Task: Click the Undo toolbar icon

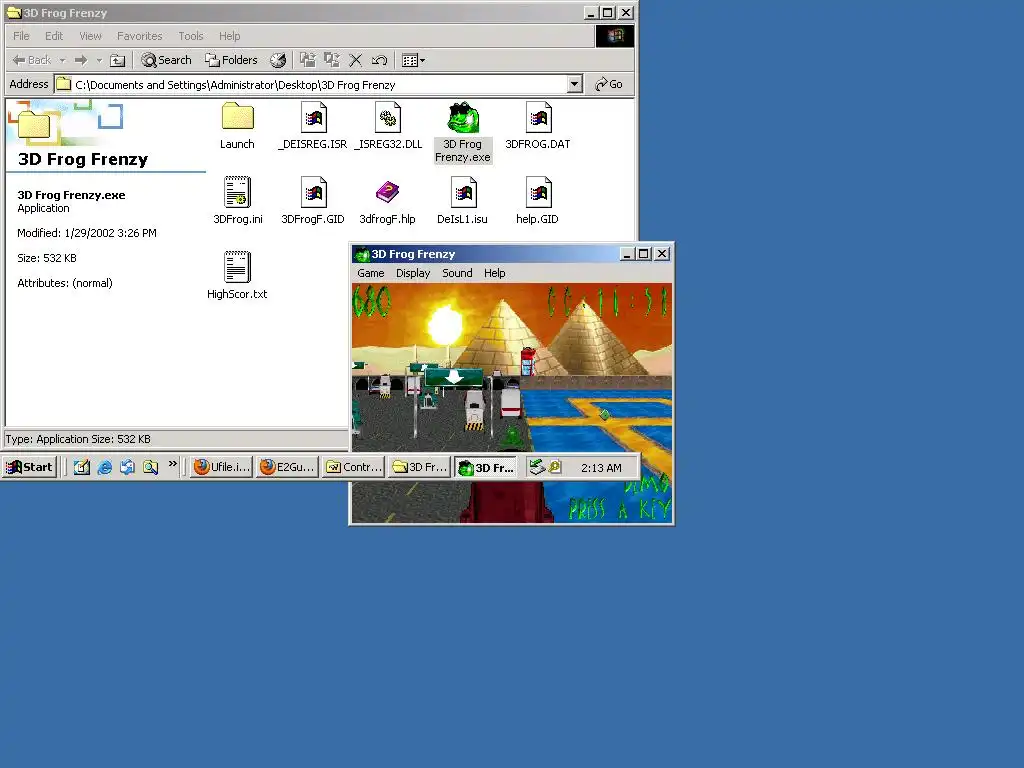Action: [379, 60]
